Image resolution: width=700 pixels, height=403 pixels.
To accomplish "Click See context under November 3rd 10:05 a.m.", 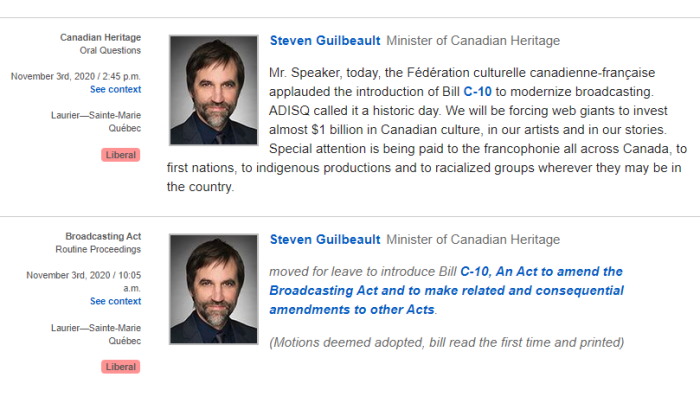I will pyautogui.click(x=116, y=301).
